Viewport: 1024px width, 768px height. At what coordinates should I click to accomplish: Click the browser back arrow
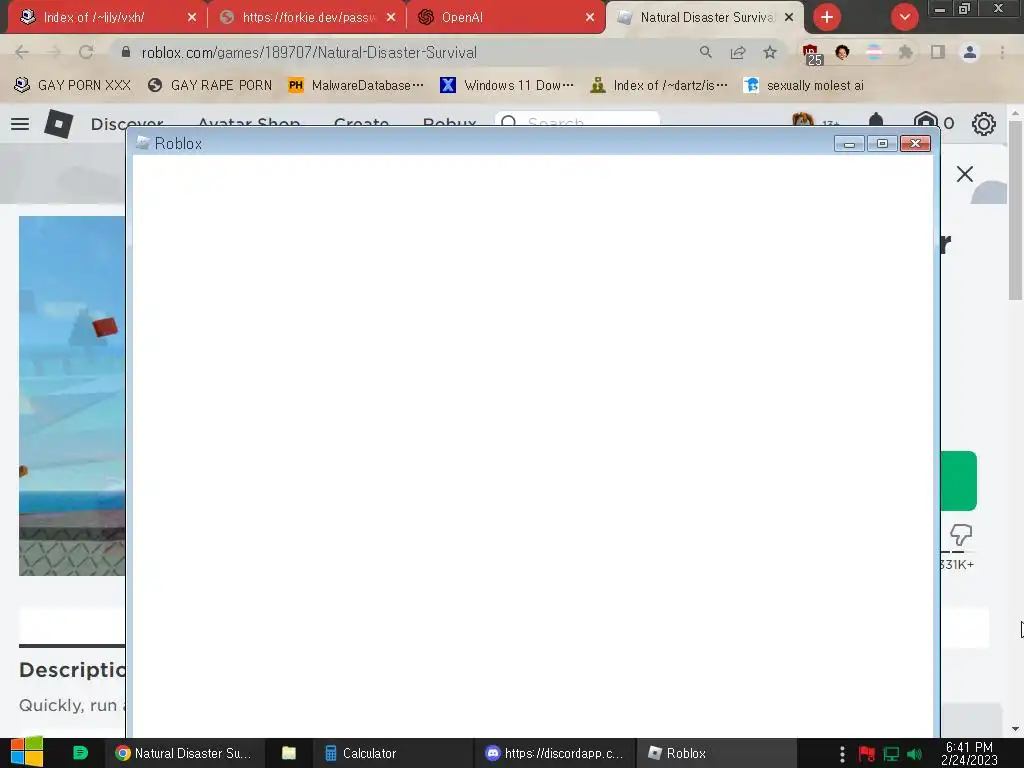point(22,52)
